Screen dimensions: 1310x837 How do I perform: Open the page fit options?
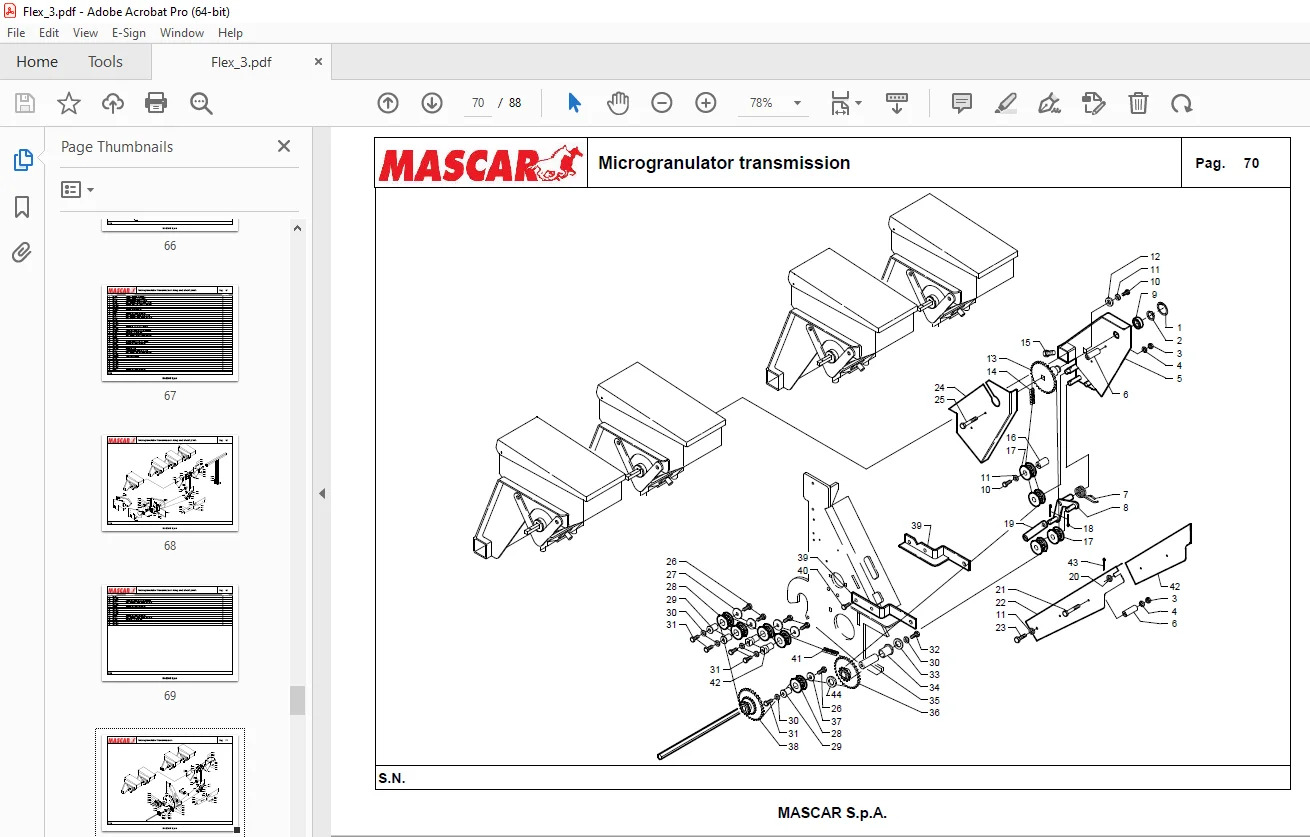point(846,103)
